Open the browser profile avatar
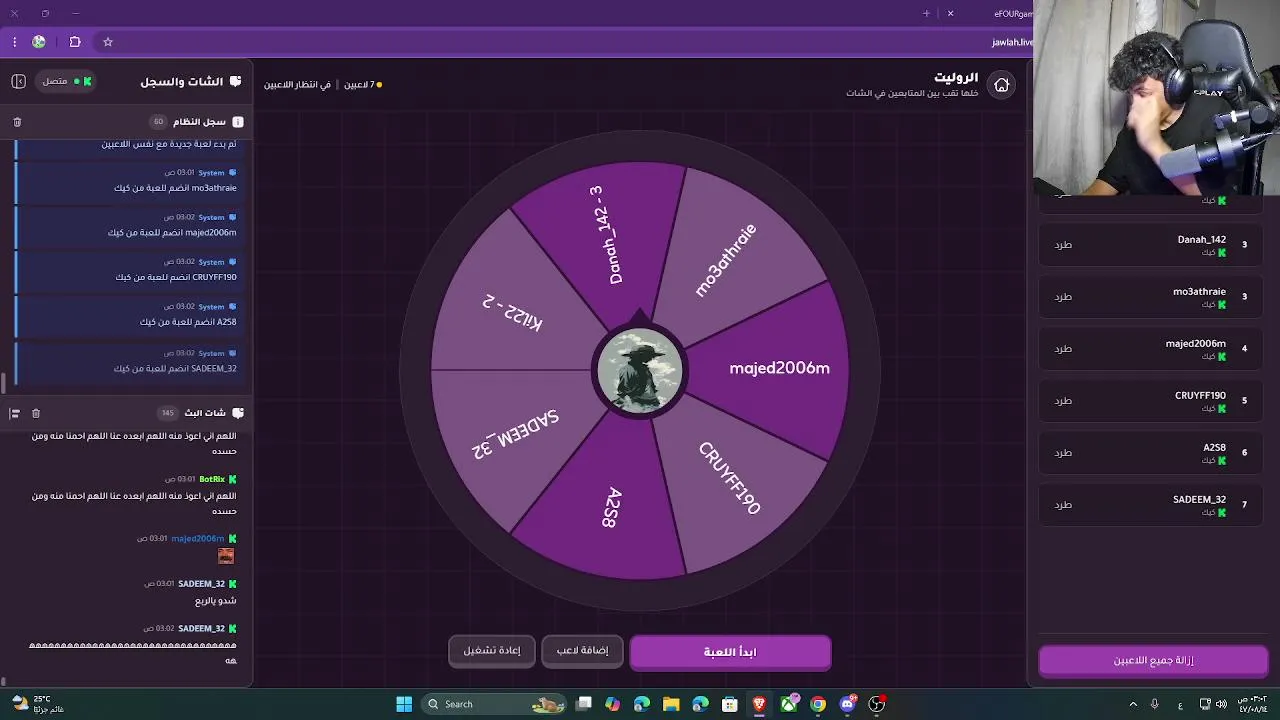The height and width of the screenshot is (720, 1280). (39, 42)
